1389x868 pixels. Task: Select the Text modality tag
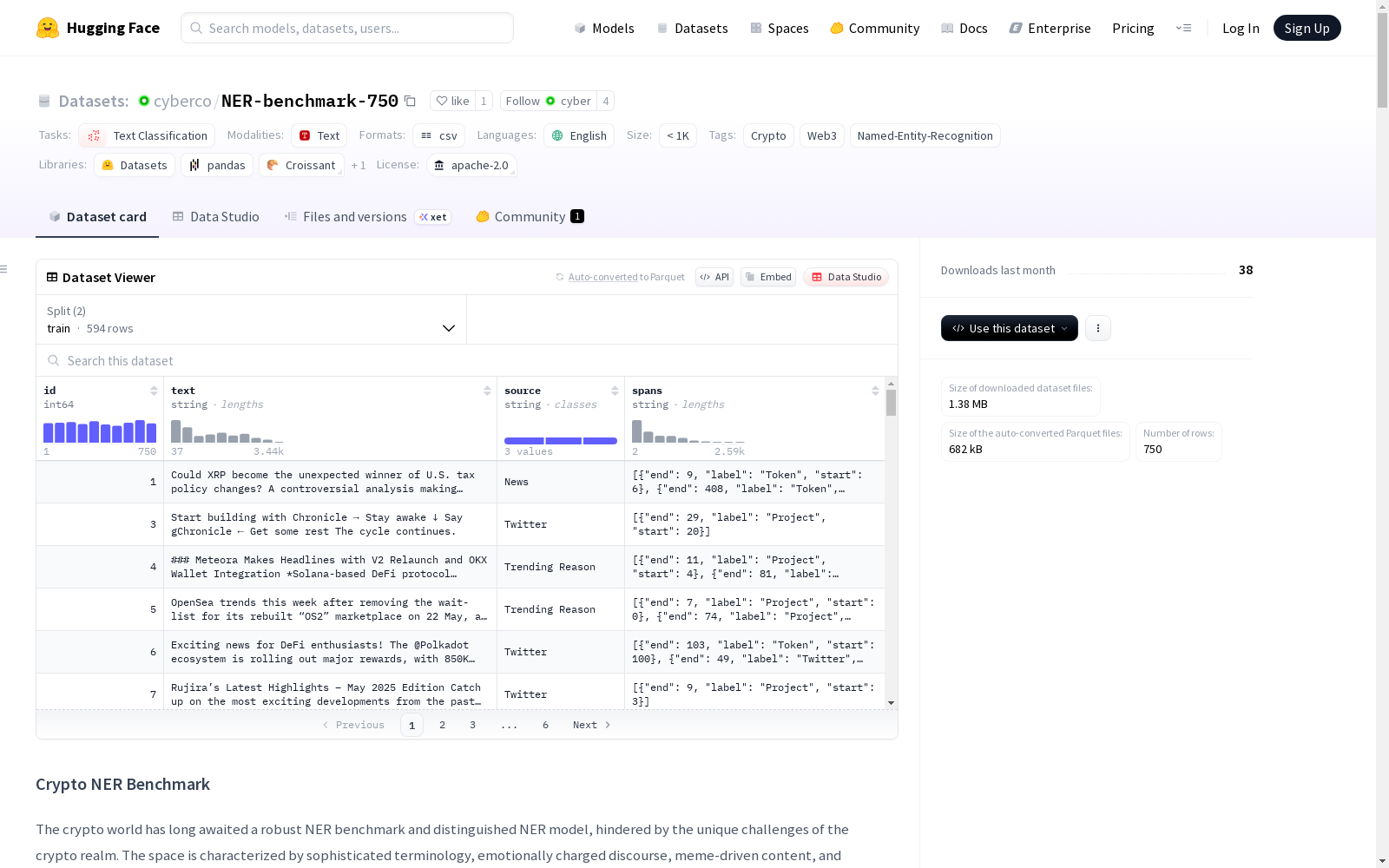(x=319, y=135)
